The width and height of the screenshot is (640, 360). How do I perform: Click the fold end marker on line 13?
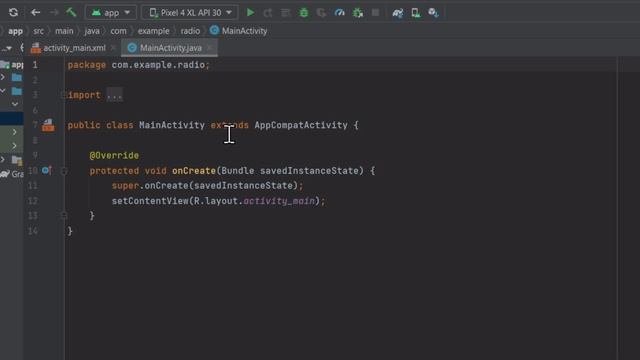point(64,216)
